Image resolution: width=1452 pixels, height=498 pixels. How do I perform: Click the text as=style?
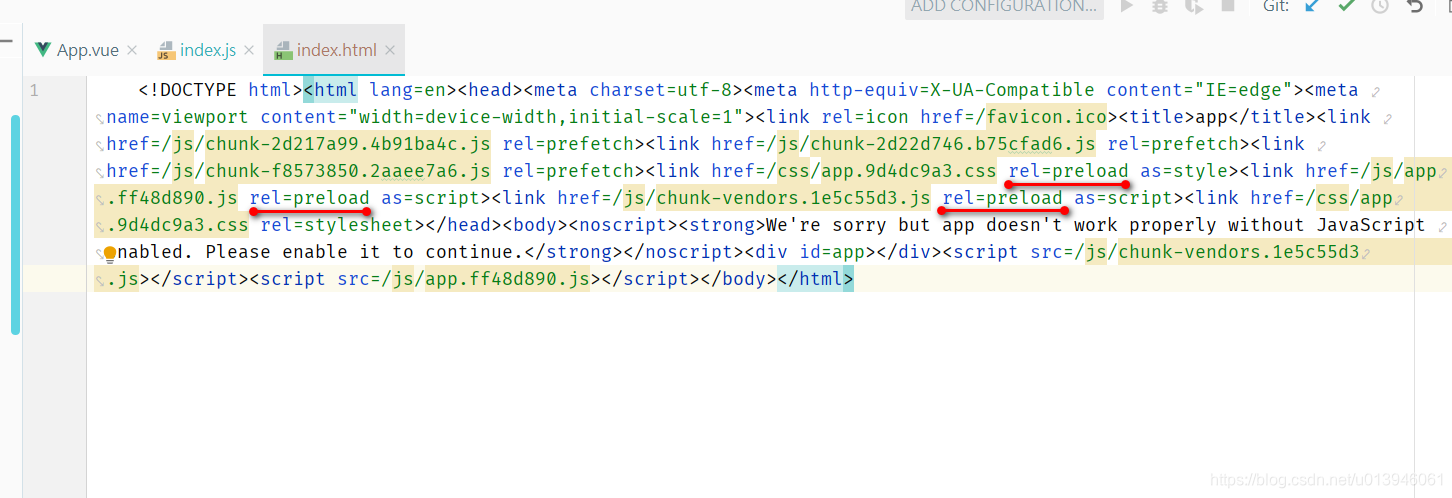pyautogui.click(x=1184, y=171)
